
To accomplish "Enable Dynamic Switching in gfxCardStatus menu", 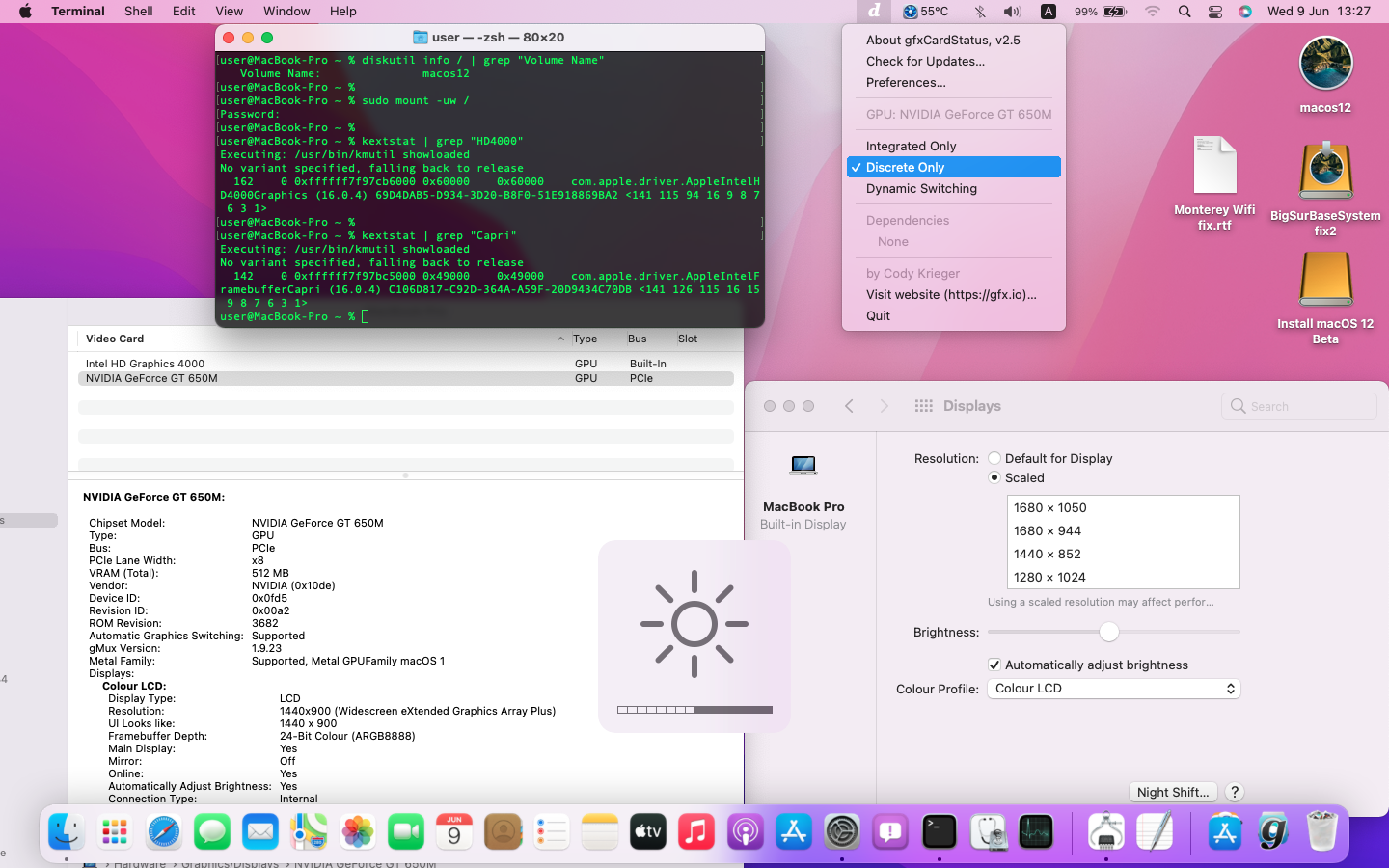I will 954,189.
